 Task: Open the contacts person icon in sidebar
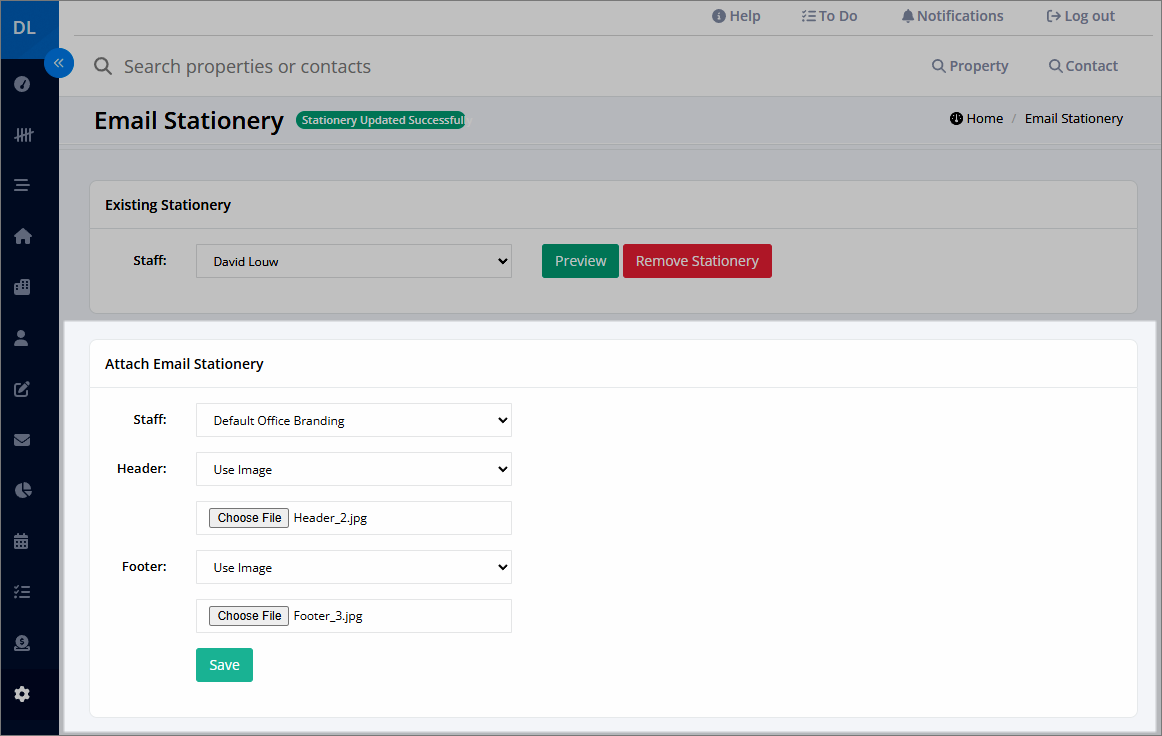[21, 338]
